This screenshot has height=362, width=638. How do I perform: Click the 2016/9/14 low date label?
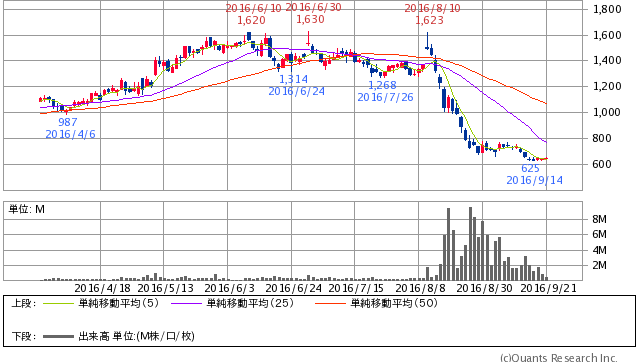click(x=535, y=180)
